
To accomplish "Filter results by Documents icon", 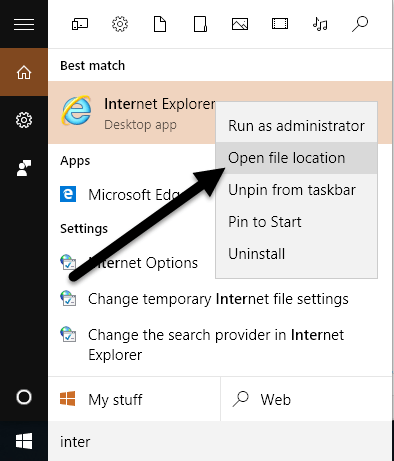I will (160, 24).
